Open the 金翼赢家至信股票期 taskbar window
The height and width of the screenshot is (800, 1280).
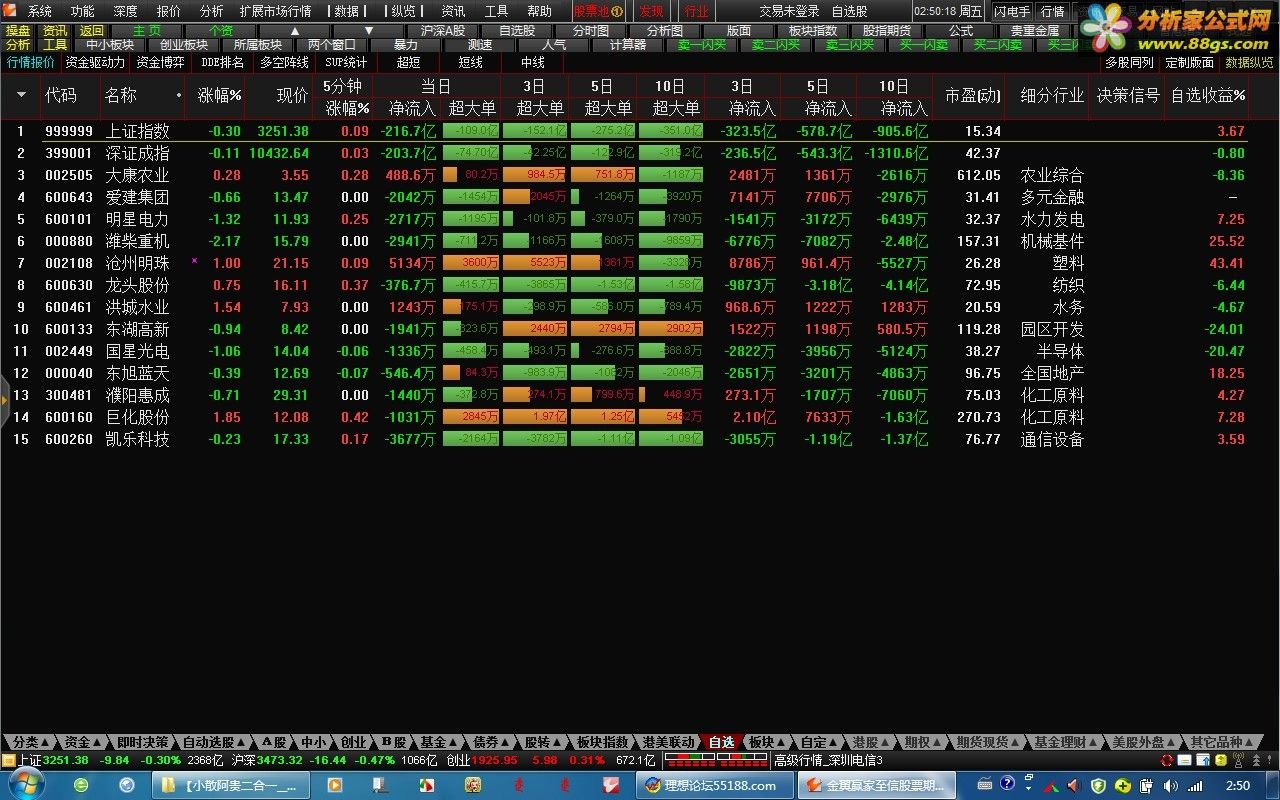coord(876,785)
